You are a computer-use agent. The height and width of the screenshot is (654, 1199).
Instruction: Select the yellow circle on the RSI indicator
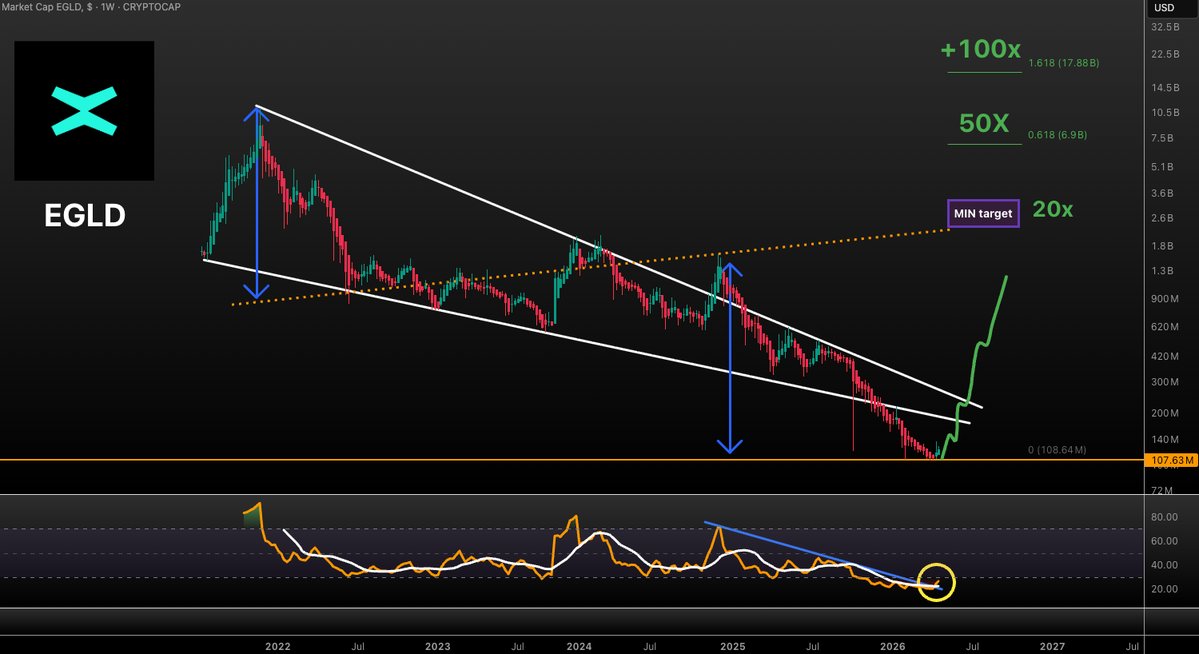coord(936,582)
